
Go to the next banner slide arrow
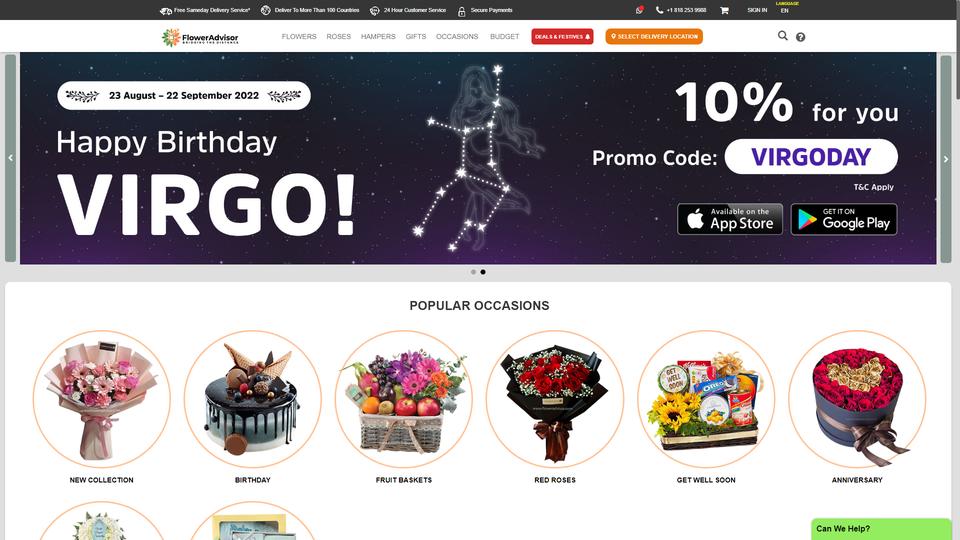(946, 159)
